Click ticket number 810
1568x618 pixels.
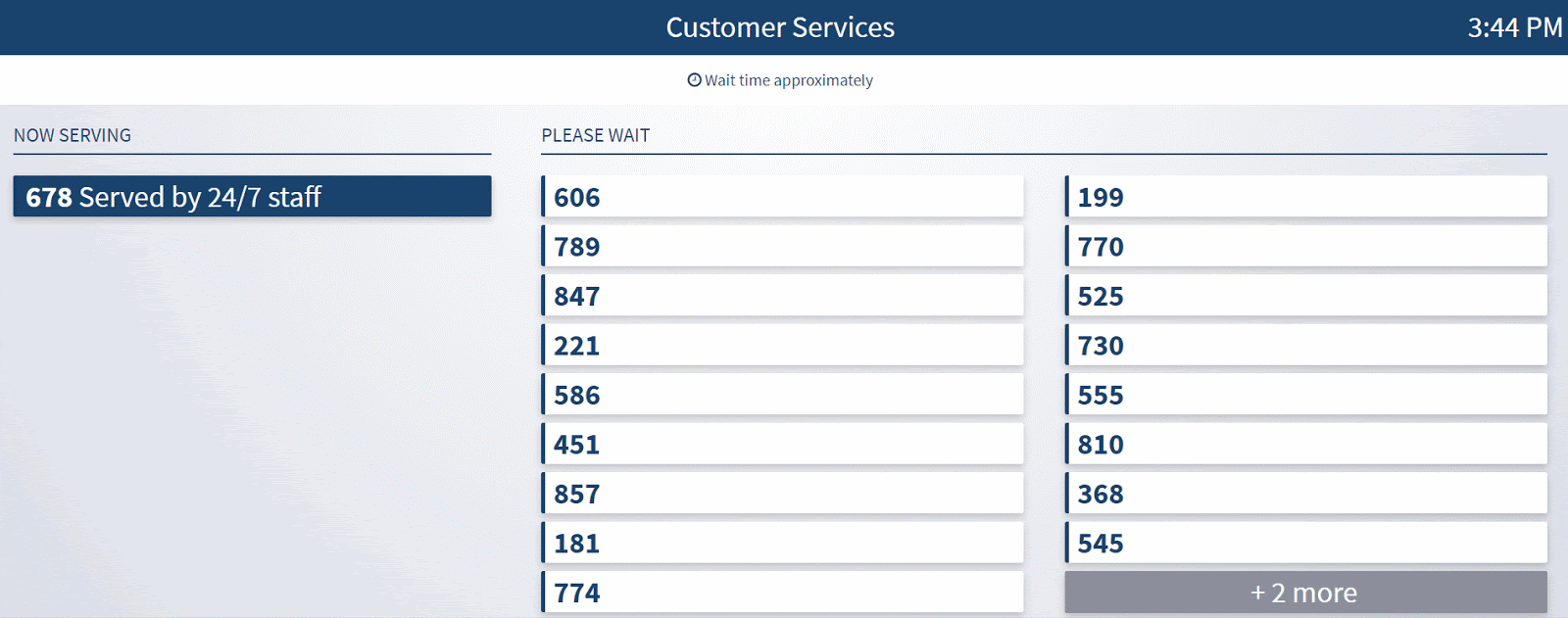click(1305, 445)
